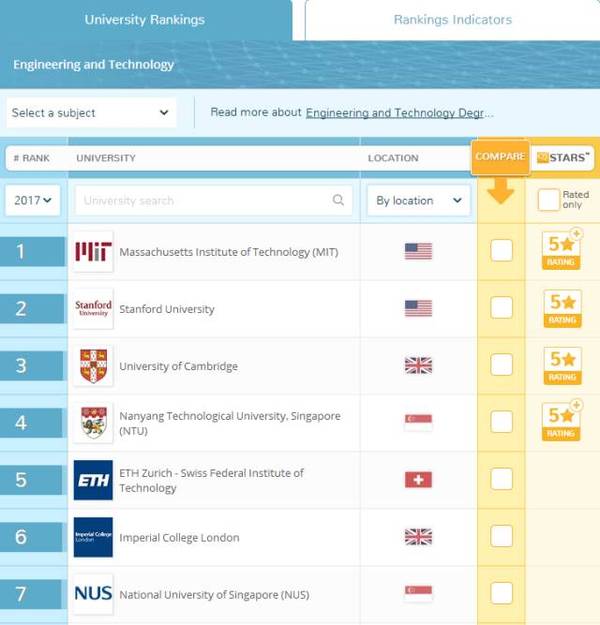This screenshot has height=625, width=600.
Task: Open the Imperial College London name link
Action: pos(179,537)
